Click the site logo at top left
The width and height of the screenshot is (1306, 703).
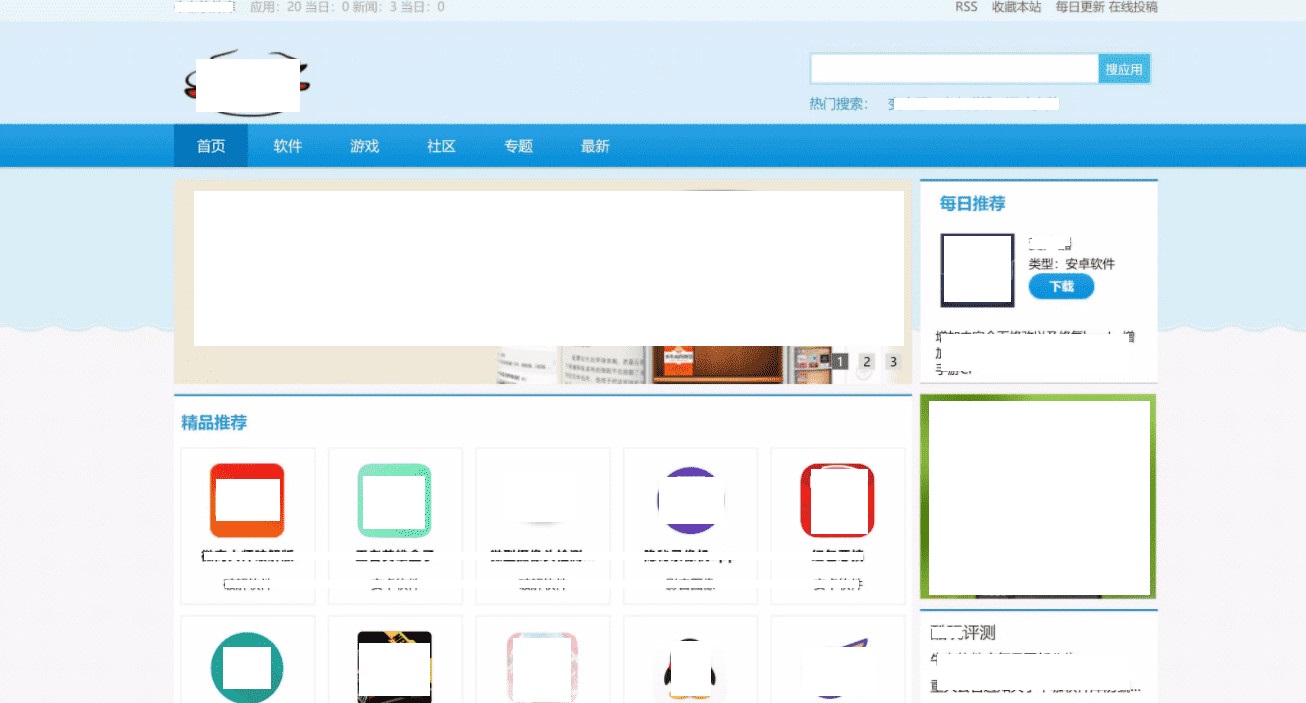coord(248,84)
